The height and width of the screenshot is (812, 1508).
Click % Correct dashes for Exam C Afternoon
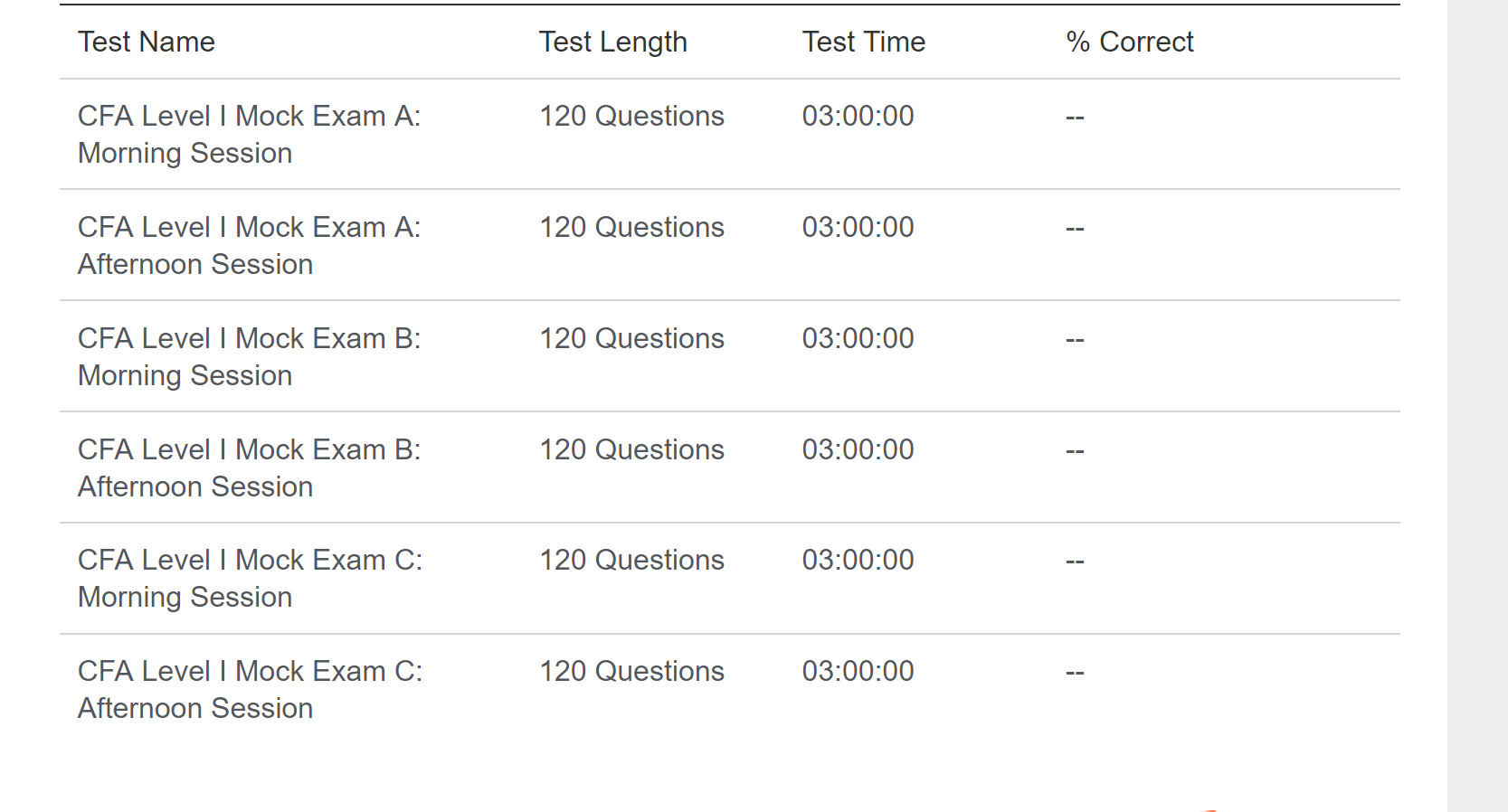point(1075,673)
